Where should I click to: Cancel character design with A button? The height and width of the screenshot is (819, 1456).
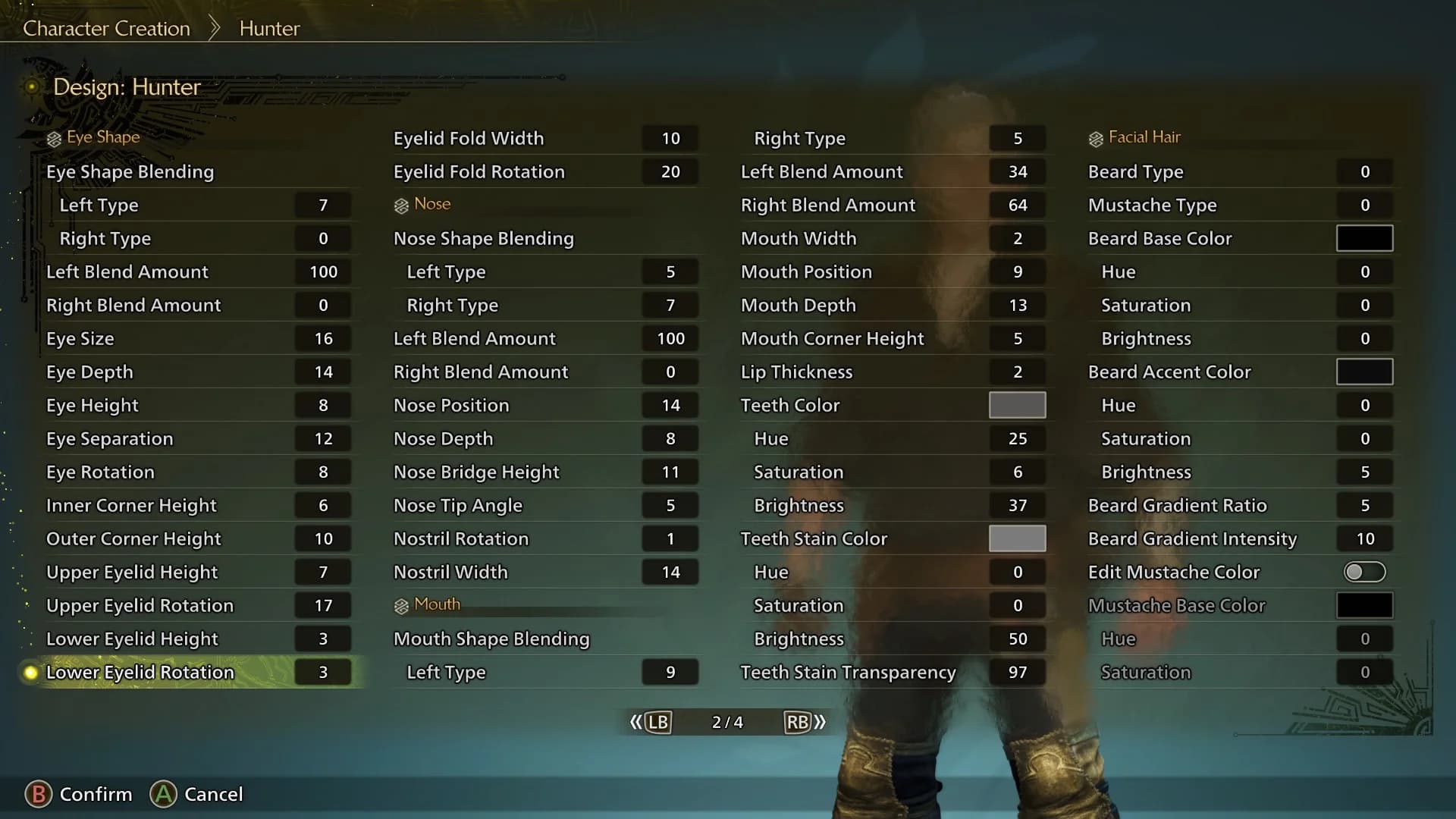163,794
